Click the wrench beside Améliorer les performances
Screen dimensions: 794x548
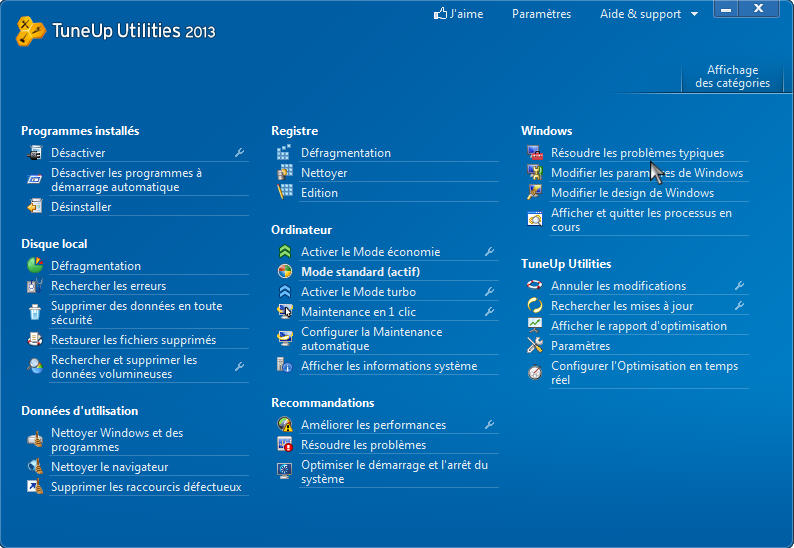[490, 424]
